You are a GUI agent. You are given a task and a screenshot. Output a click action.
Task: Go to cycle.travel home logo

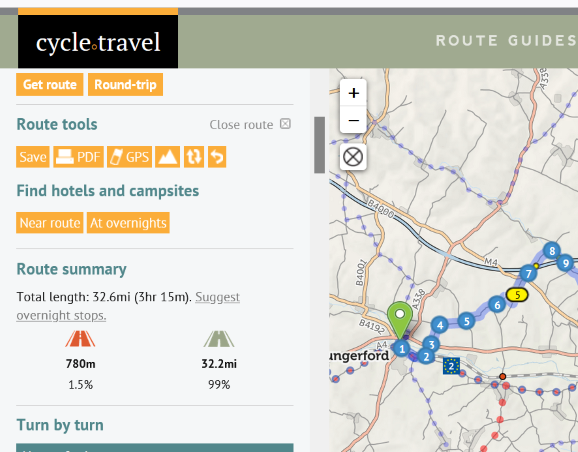pos(98,42)
